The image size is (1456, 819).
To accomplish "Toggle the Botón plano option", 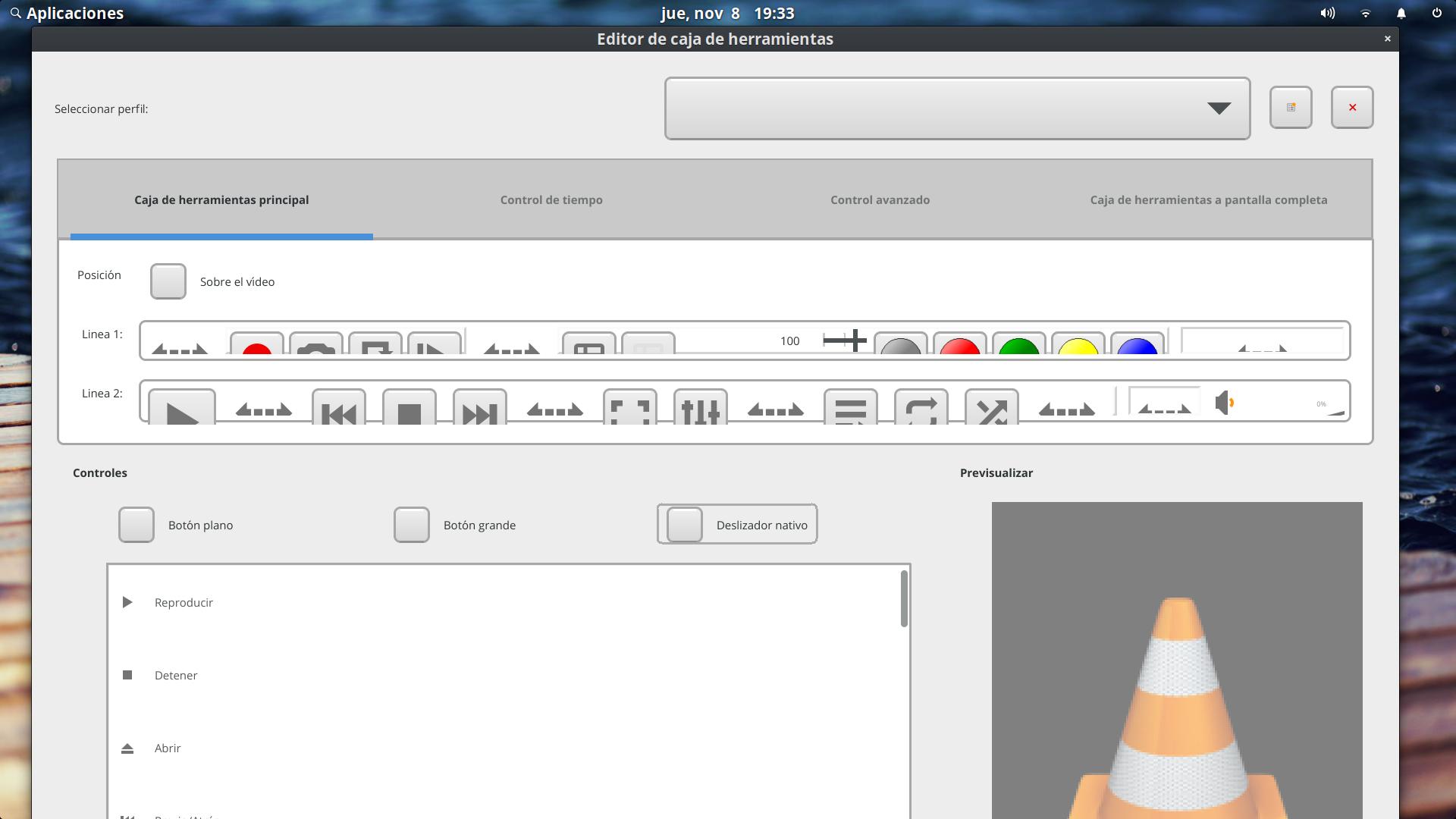I will point(136,525).
